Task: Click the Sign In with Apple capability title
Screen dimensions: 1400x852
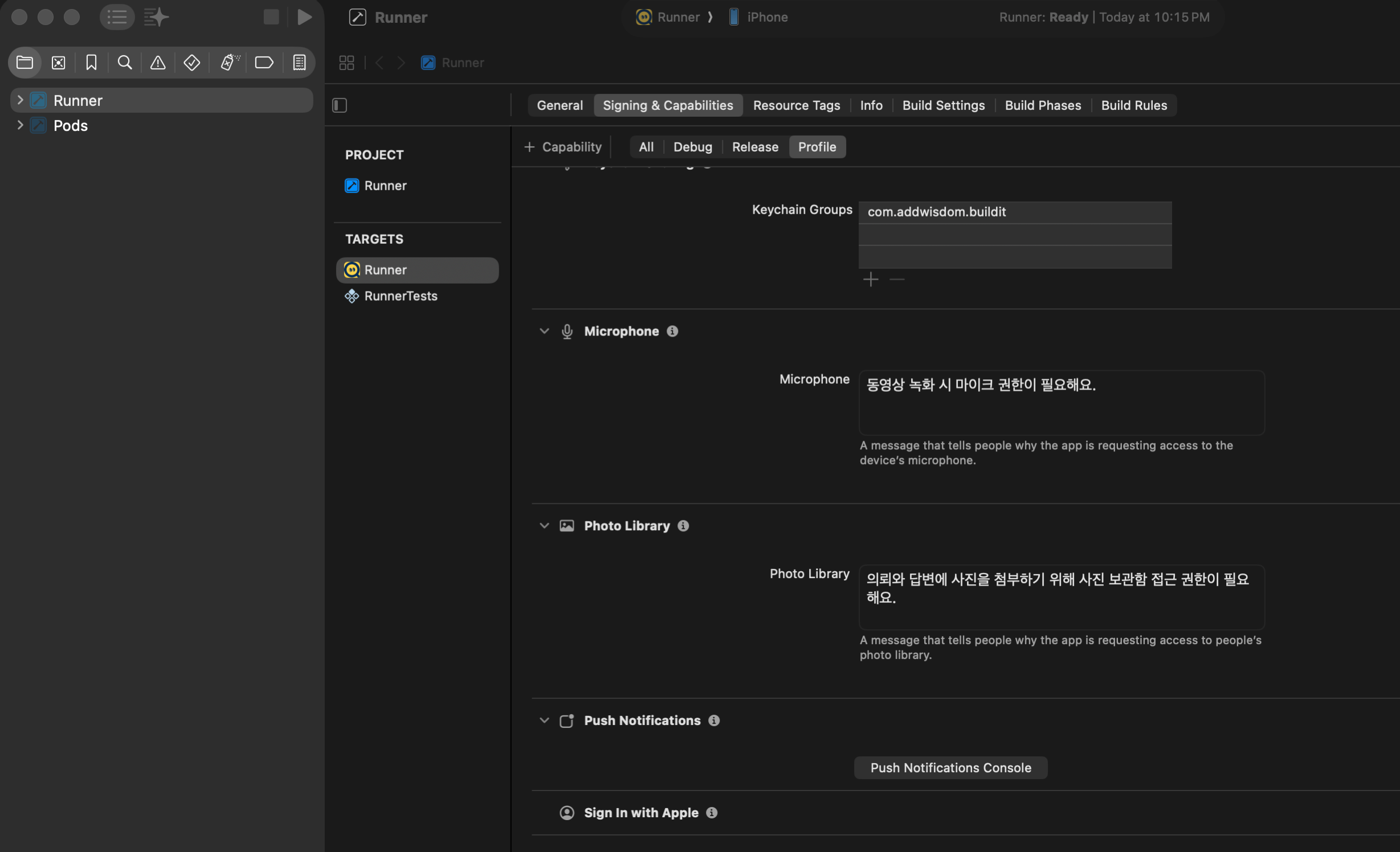Action: pyautogui.click(x=641, y=813)
